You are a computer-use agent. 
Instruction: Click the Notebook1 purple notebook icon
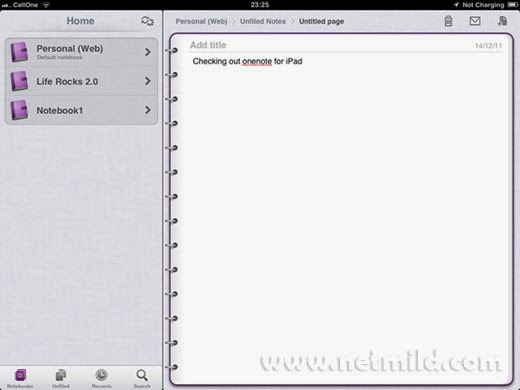click(x=19, y=110)
